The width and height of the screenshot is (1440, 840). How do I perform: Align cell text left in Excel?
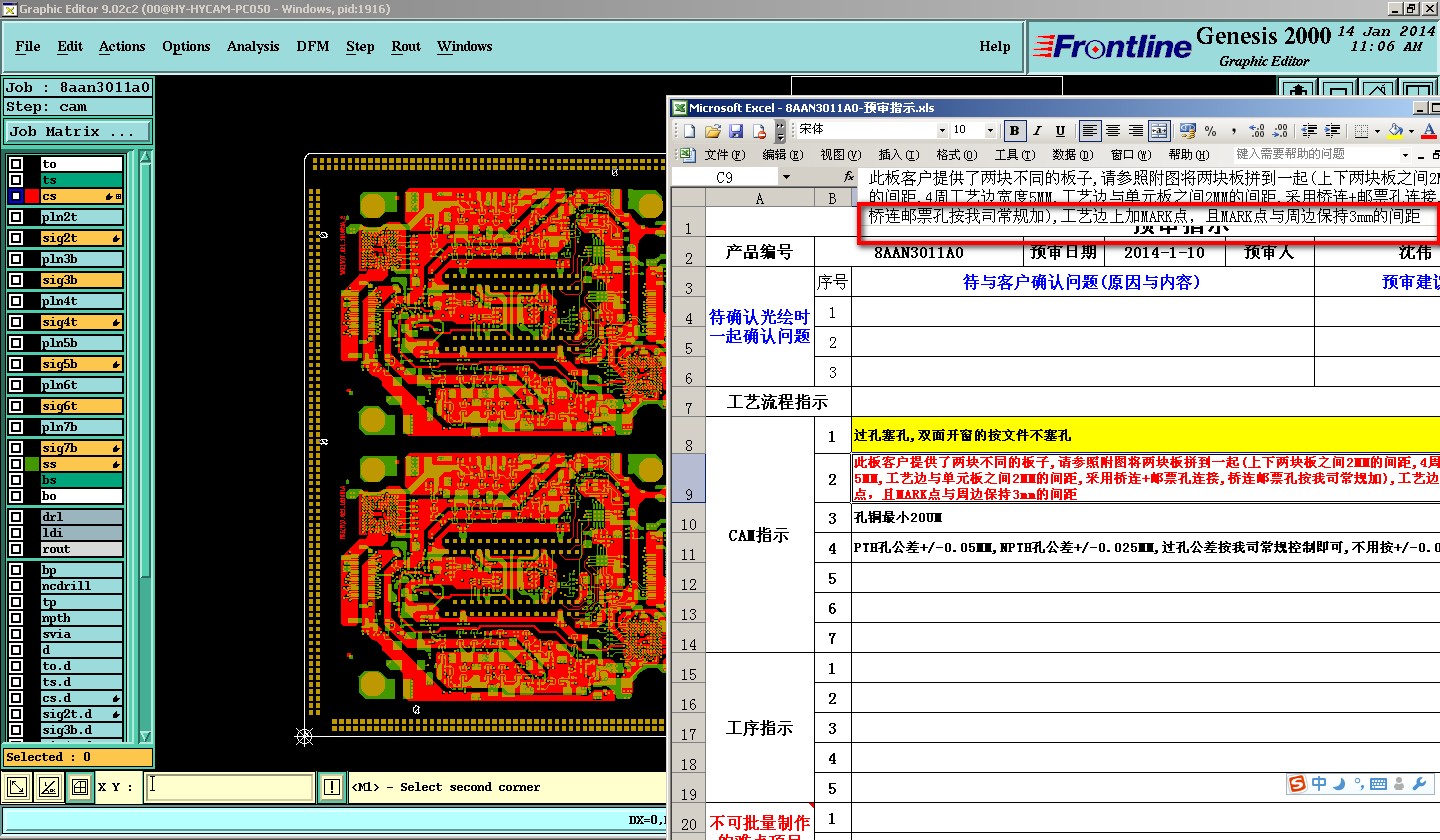[x=1089, y=131]
